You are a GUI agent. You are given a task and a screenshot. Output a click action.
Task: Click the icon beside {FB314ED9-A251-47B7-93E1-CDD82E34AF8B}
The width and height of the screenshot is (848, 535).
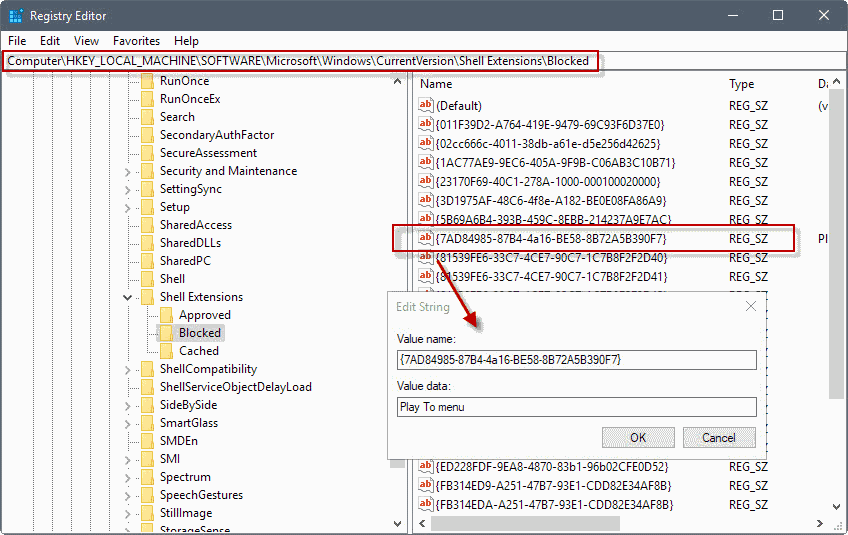426,485
